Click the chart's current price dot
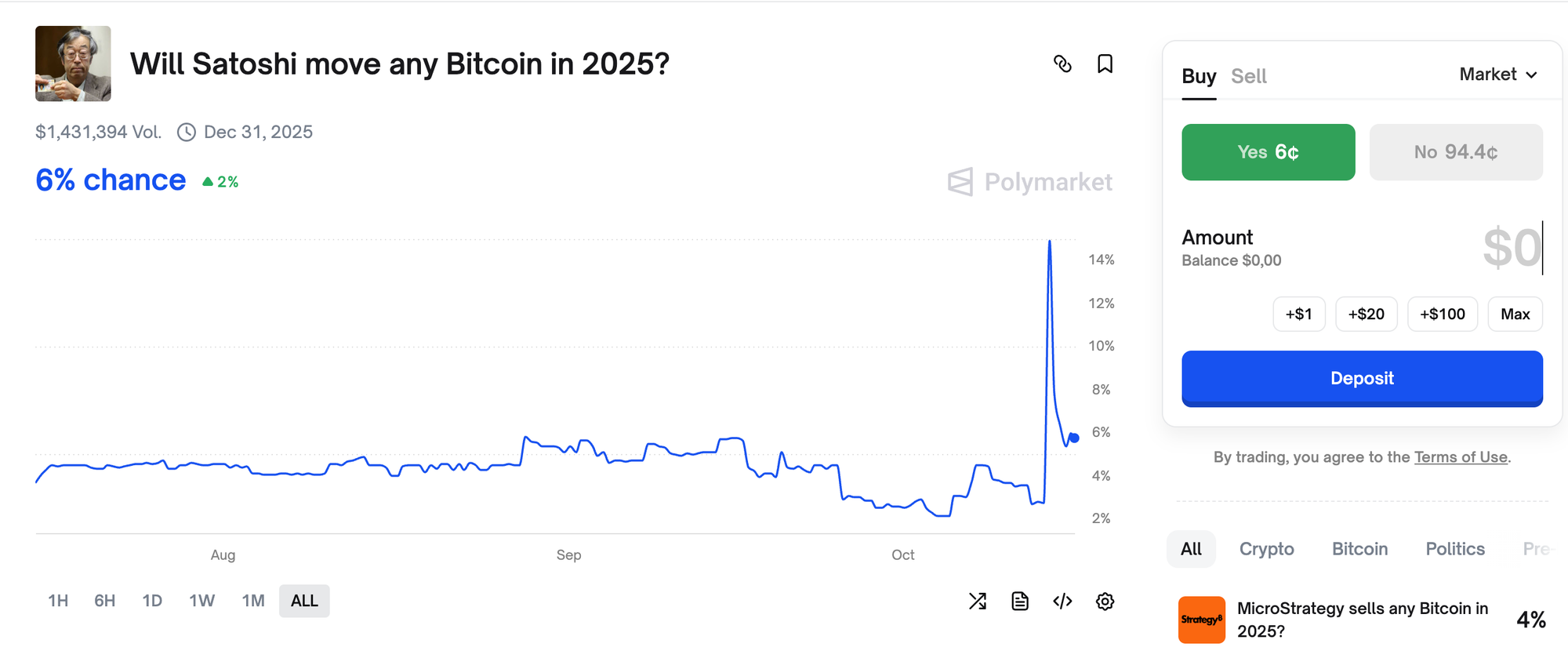The width and height of the screenshot is (1568, 647). pyautogui.click(x=1074, y=438)
